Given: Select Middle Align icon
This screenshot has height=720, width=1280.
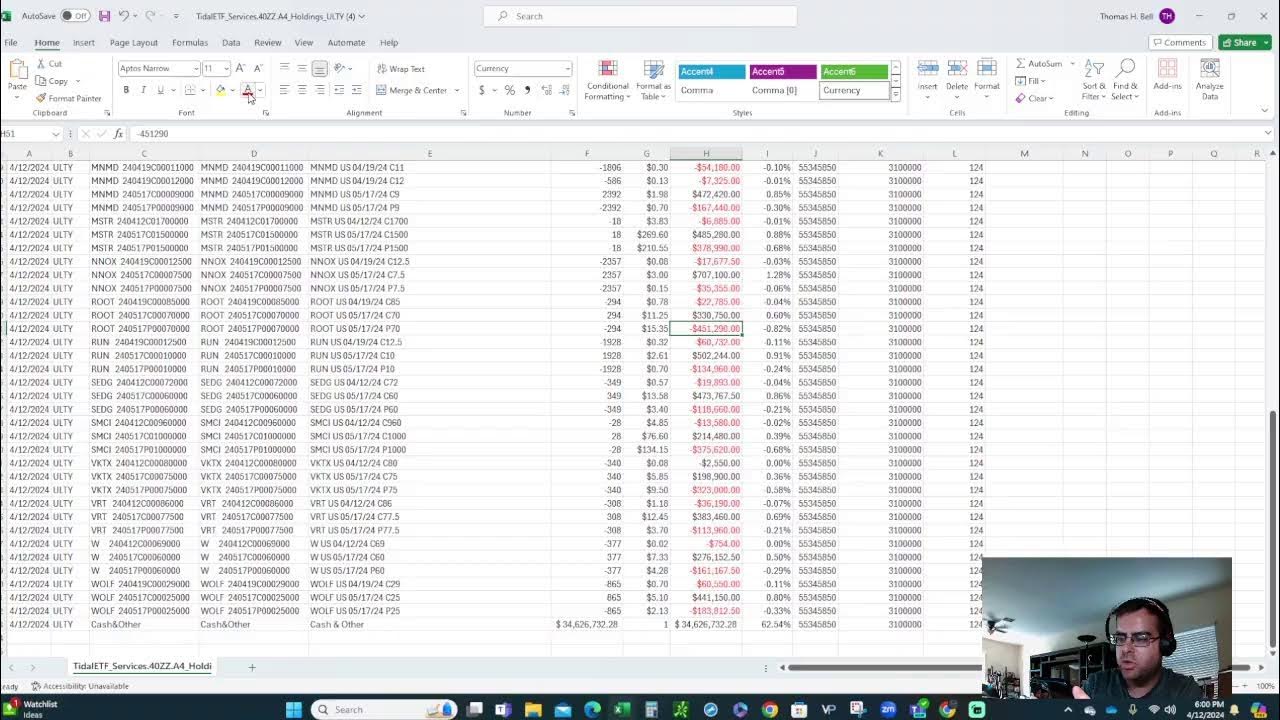Looking at the screenshot, I should [302, 68].
